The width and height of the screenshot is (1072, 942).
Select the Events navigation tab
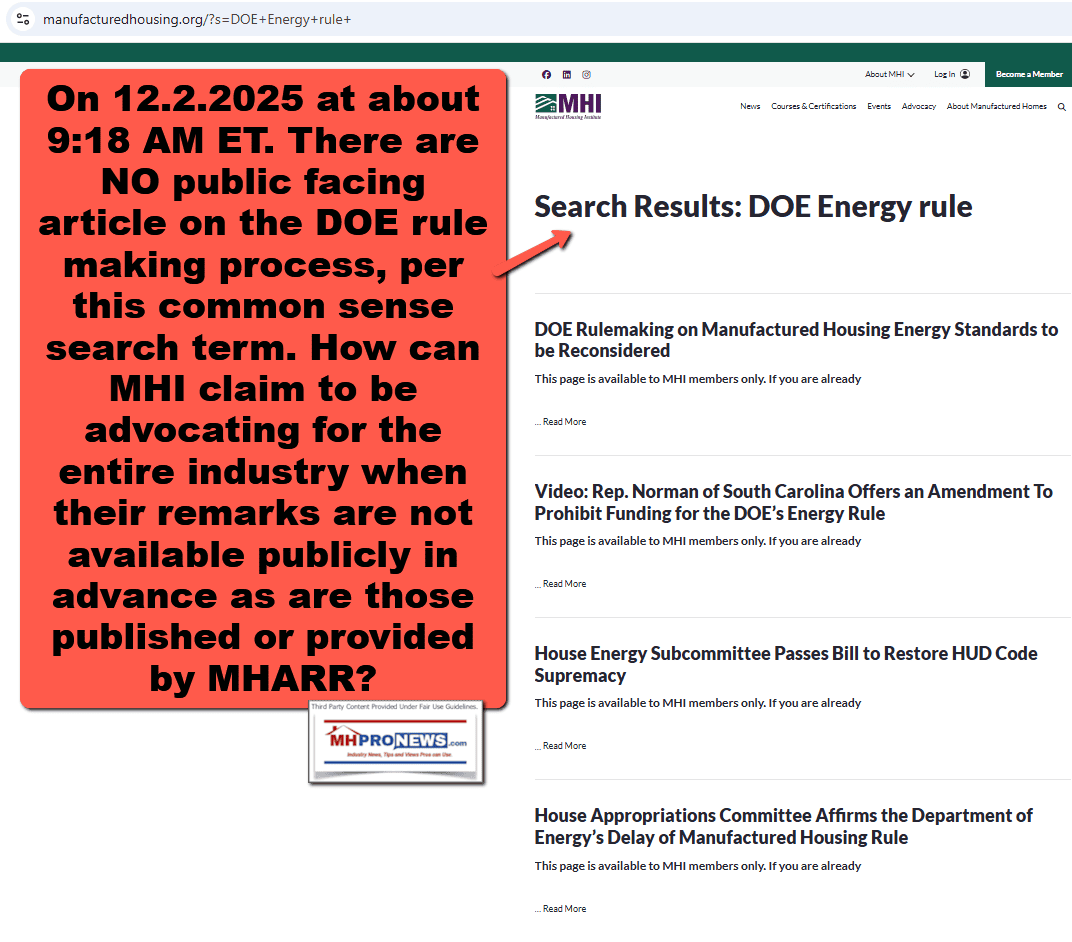[879, 106]
